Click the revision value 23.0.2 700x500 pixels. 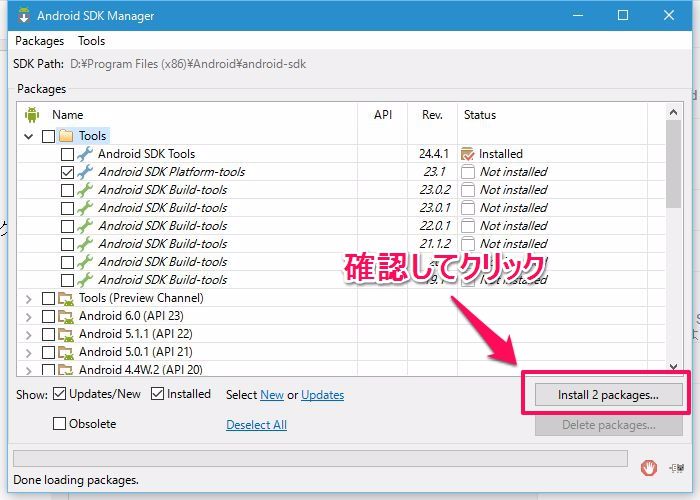pos(434,190)
